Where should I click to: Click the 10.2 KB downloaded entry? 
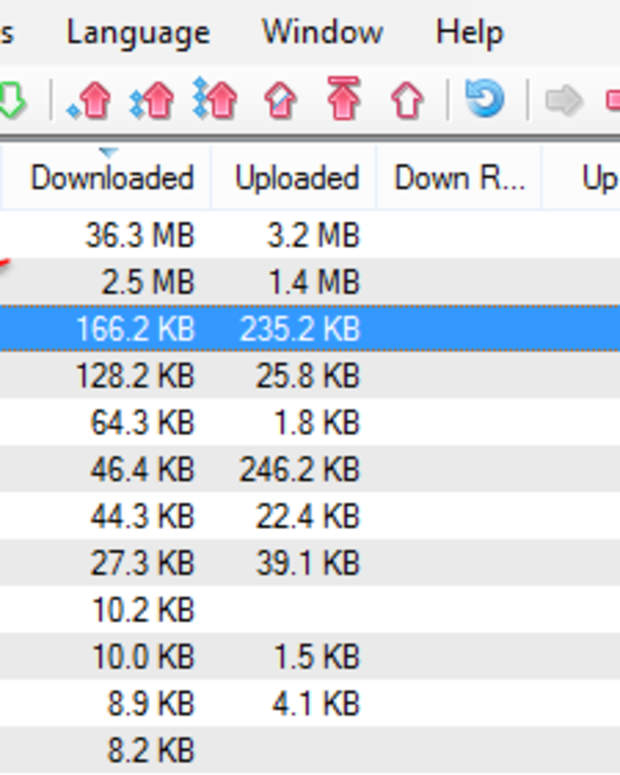tap(143, 610)
